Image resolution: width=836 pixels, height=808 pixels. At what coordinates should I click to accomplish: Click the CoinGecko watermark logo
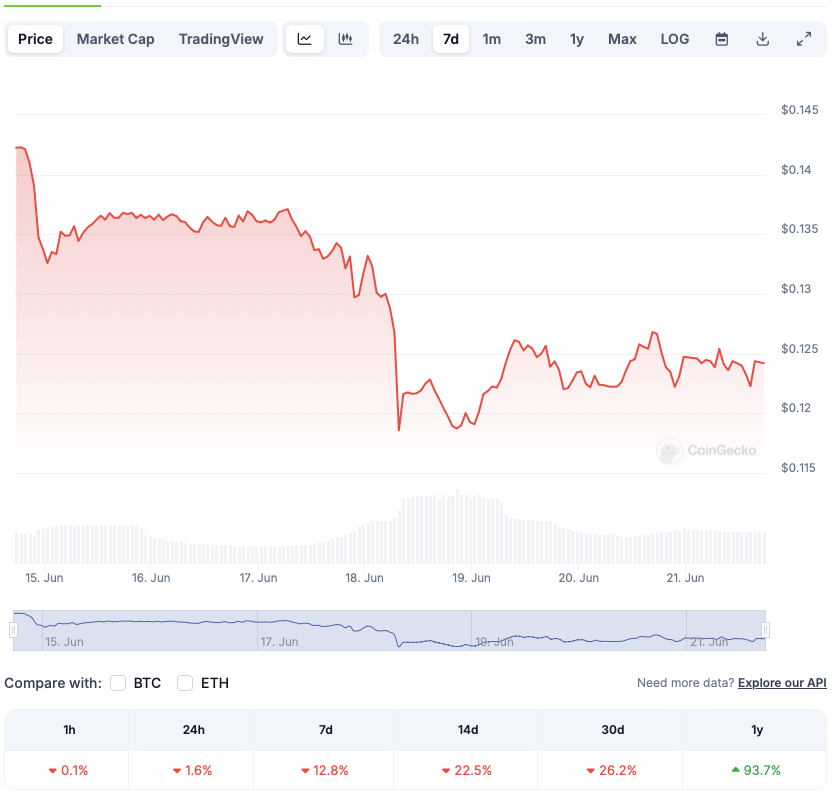[x=707, y=451]
